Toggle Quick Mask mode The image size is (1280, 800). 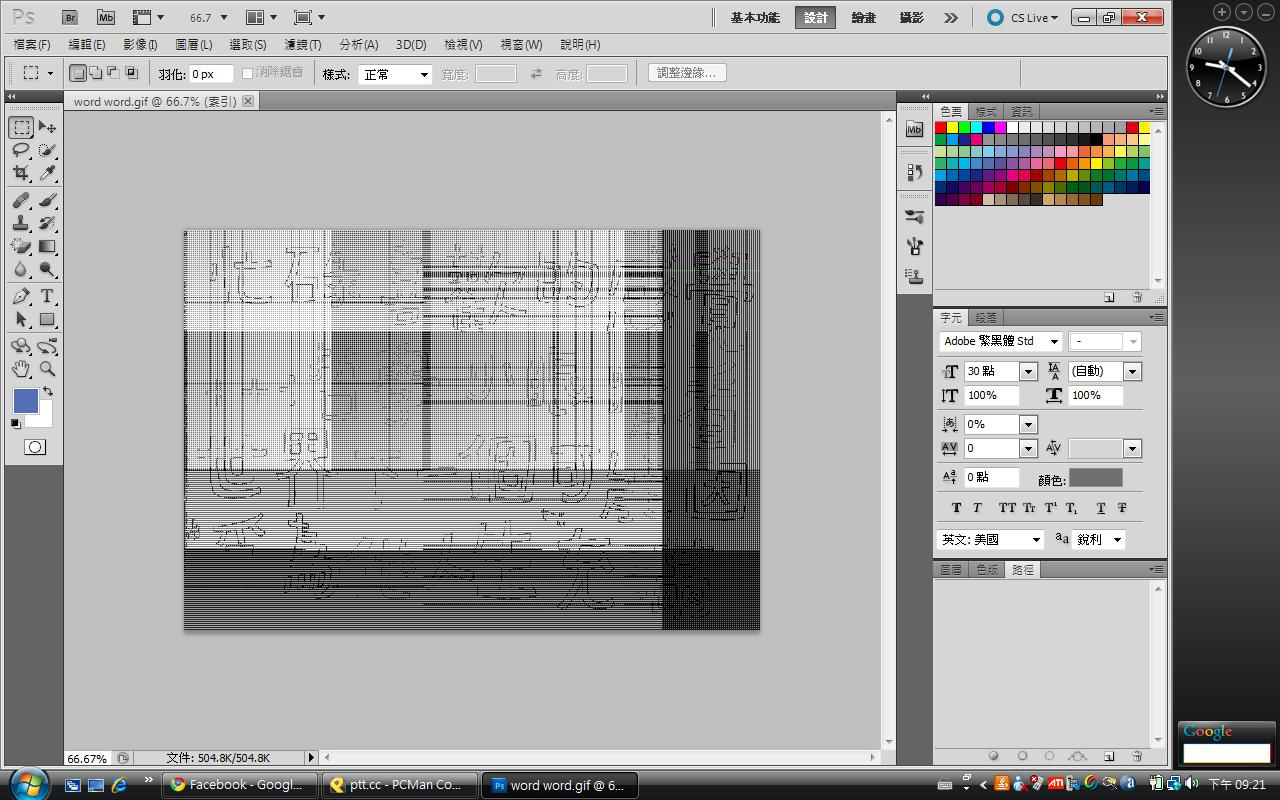[x=34, y=447]
